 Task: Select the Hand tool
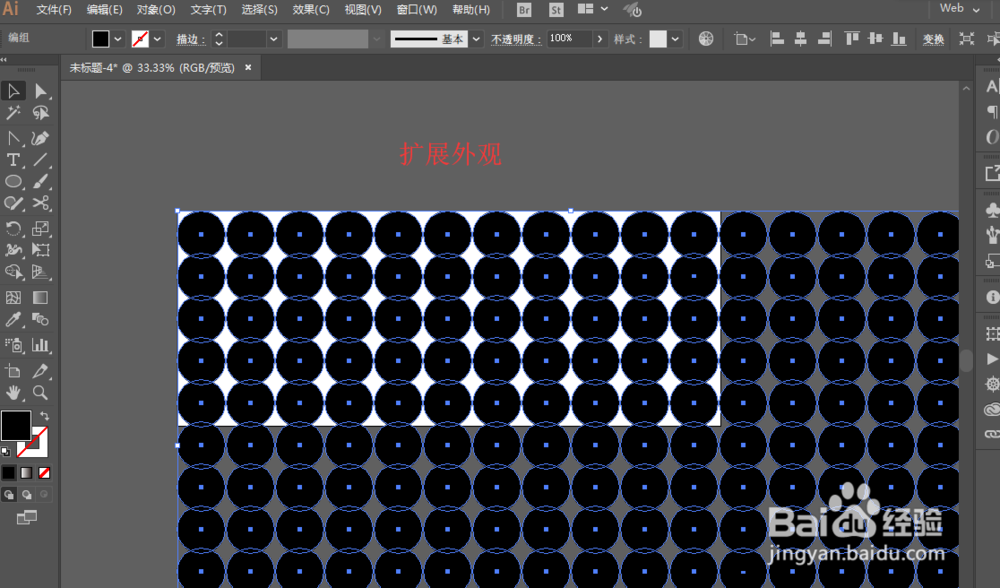click(14, 393)
